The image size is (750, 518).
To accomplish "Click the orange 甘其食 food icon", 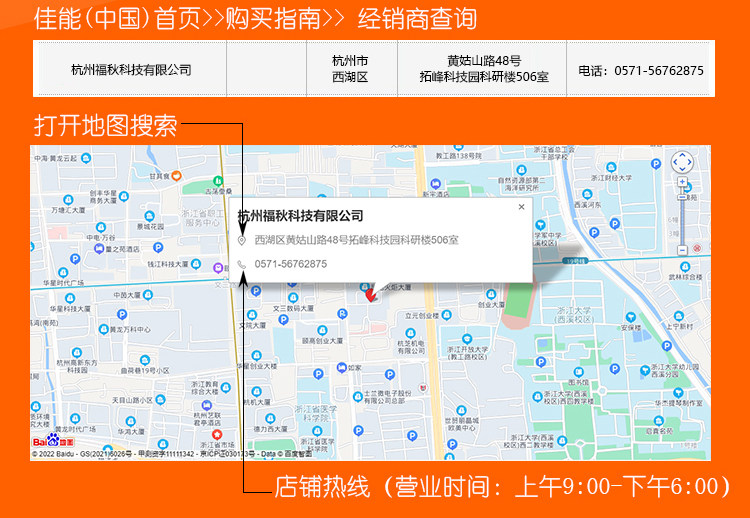I will click(176, 176).
